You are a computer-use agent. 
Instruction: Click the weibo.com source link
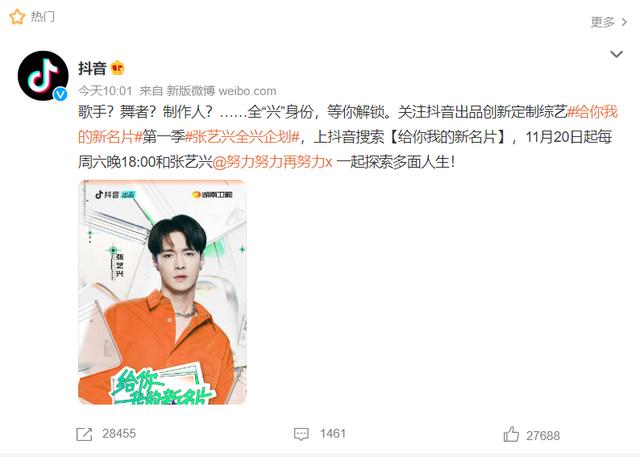[x=247, y=91]
